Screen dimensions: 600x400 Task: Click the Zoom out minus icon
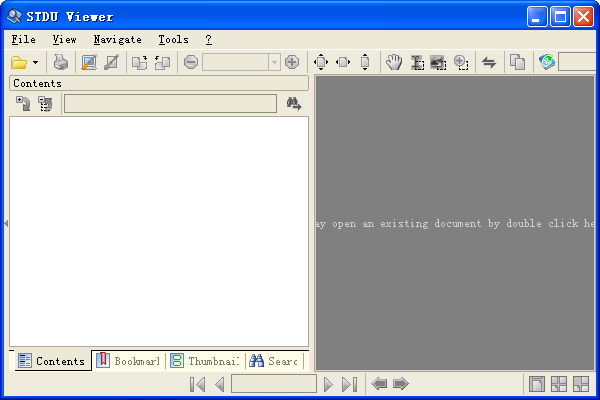pos(191,62)
